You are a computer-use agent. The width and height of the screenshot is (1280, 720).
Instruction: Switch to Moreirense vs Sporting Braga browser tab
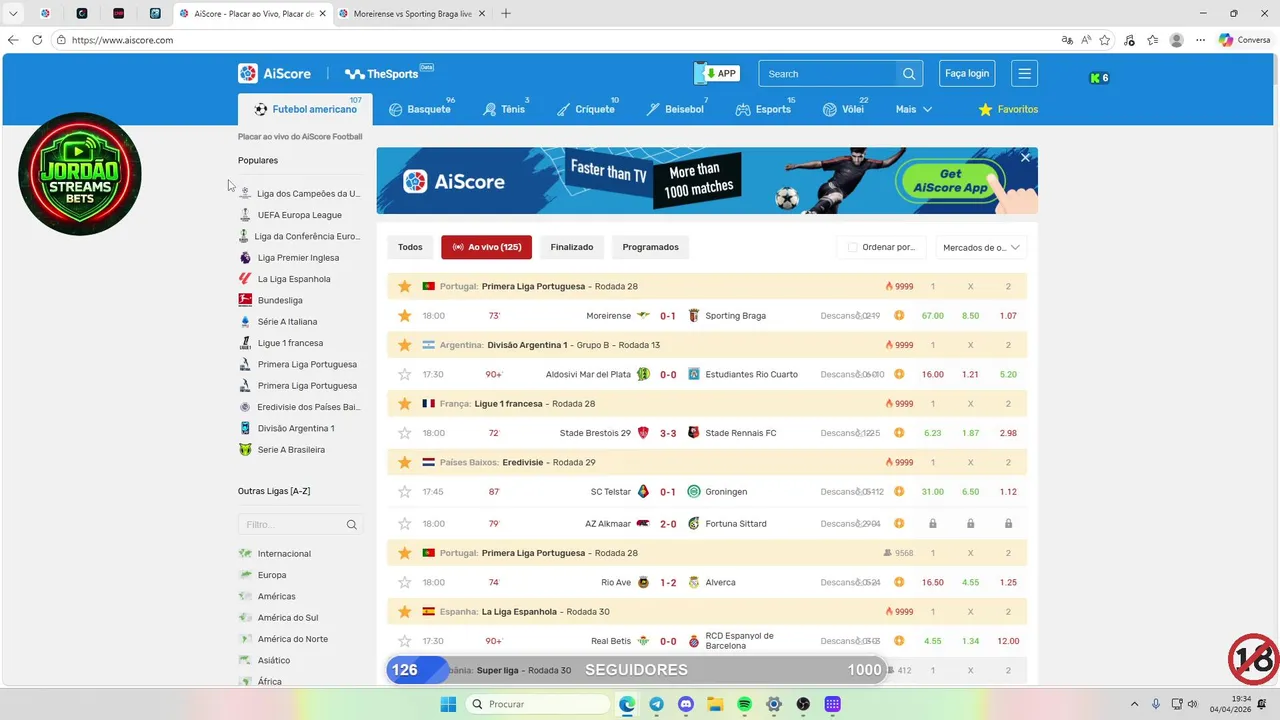(411, 14)
